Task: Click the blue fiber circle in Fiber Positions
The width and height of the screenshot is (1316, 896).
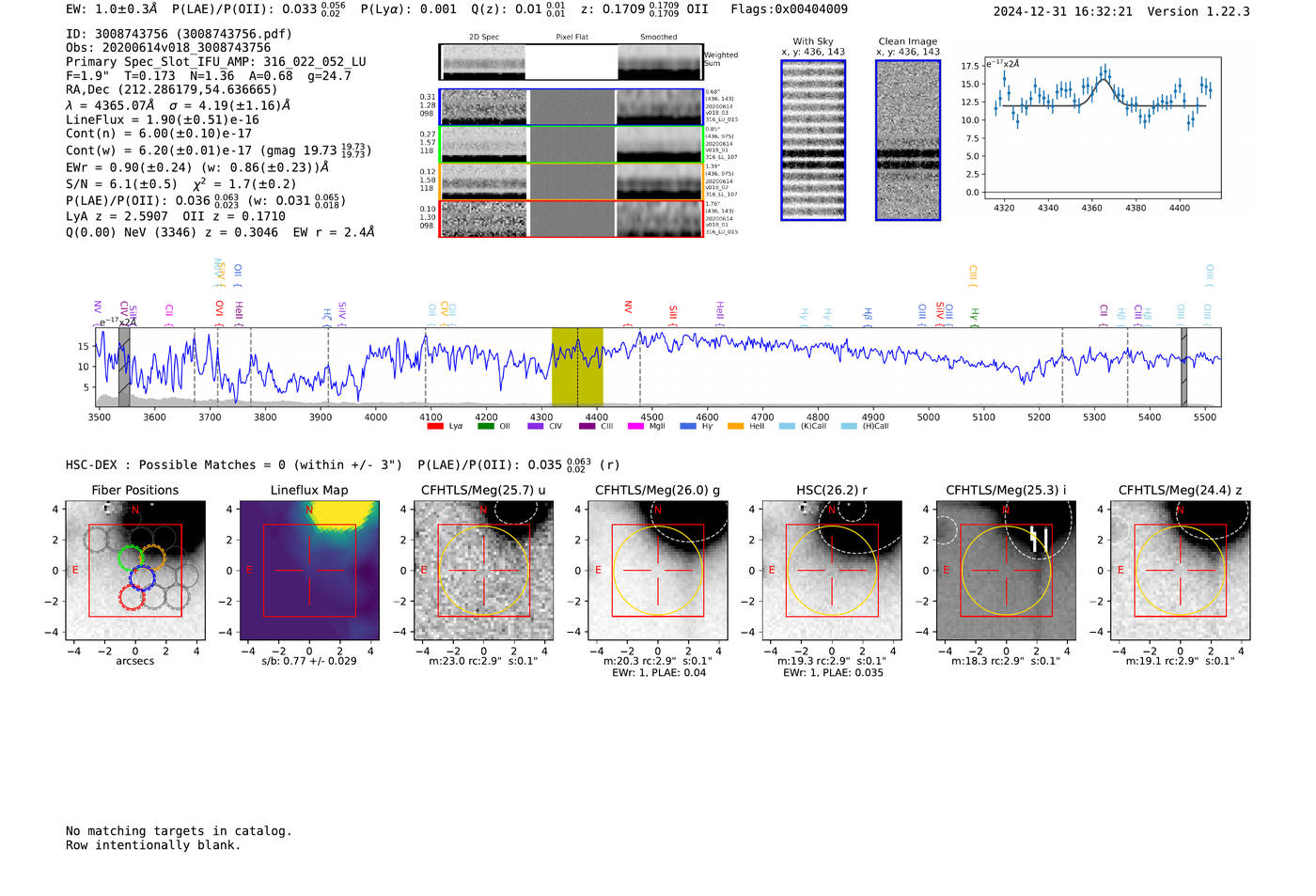Action: click(x=143, y=577)
